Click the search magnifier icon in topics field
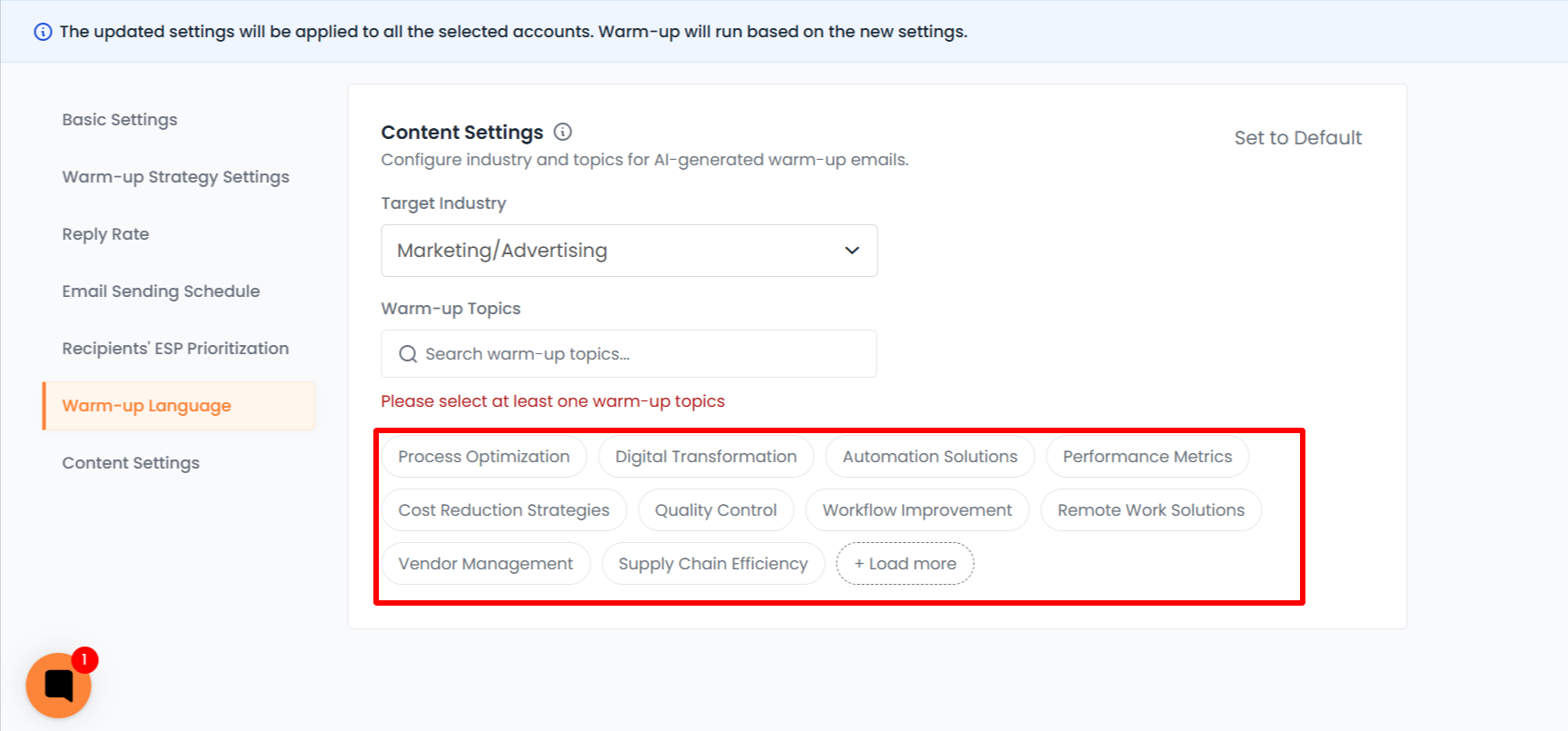Viewport: 1568px width, 731px height. click(408, 354)
